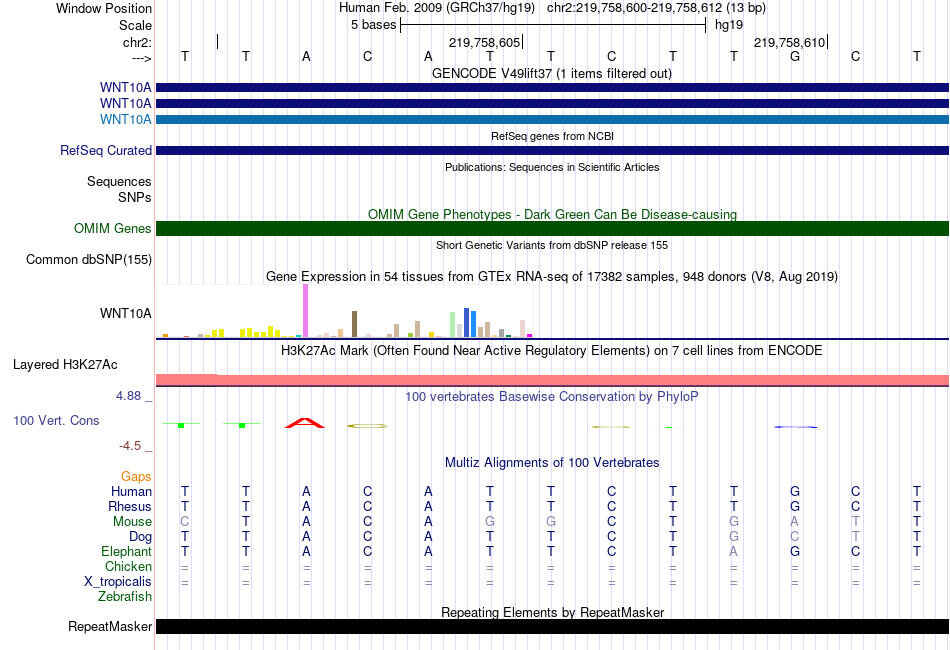
Task: Click the chr2: ruler label
Action: pos(137,42)
